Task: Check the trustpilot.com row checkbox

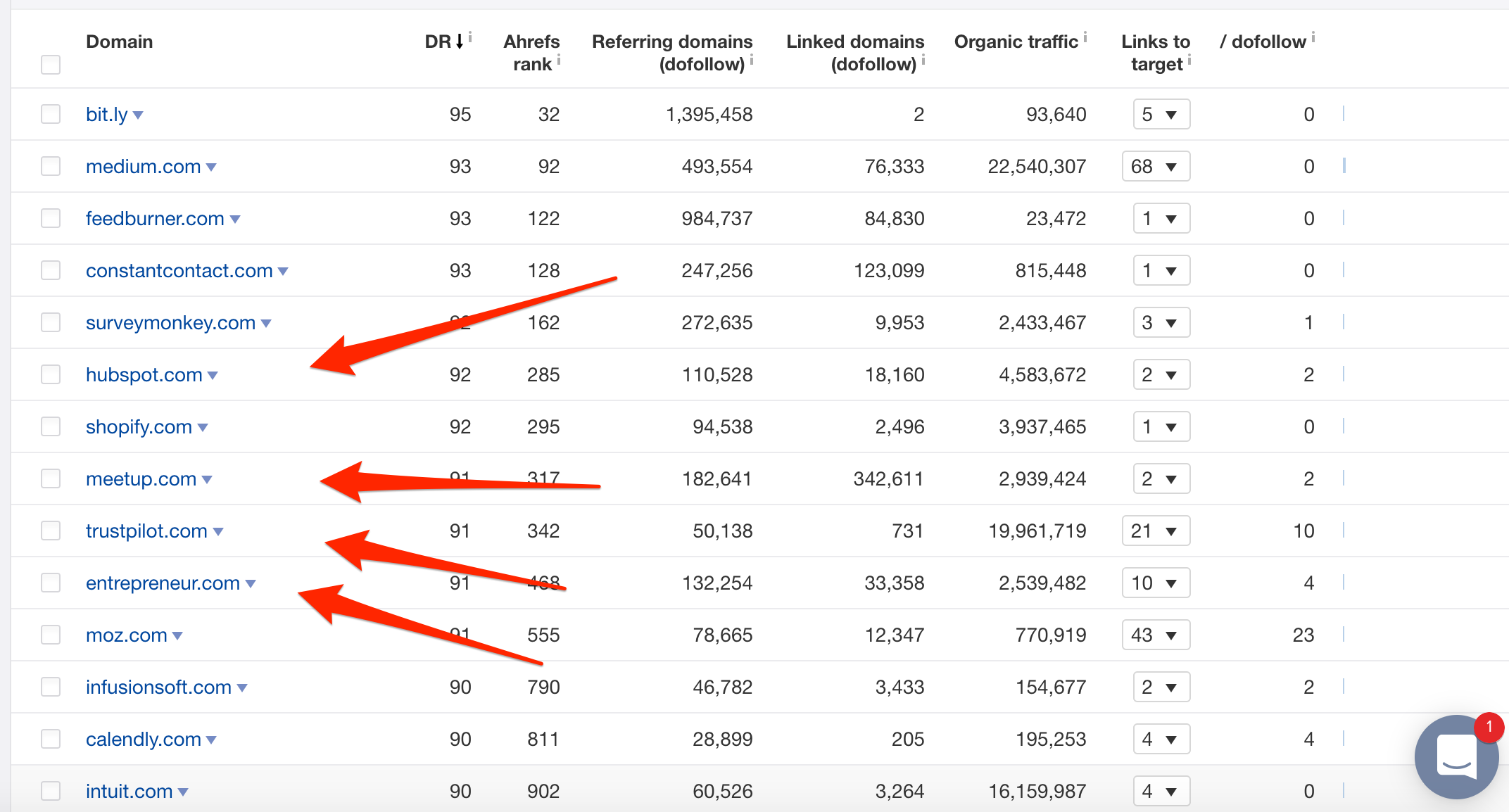Action: (x=51, y=531)
